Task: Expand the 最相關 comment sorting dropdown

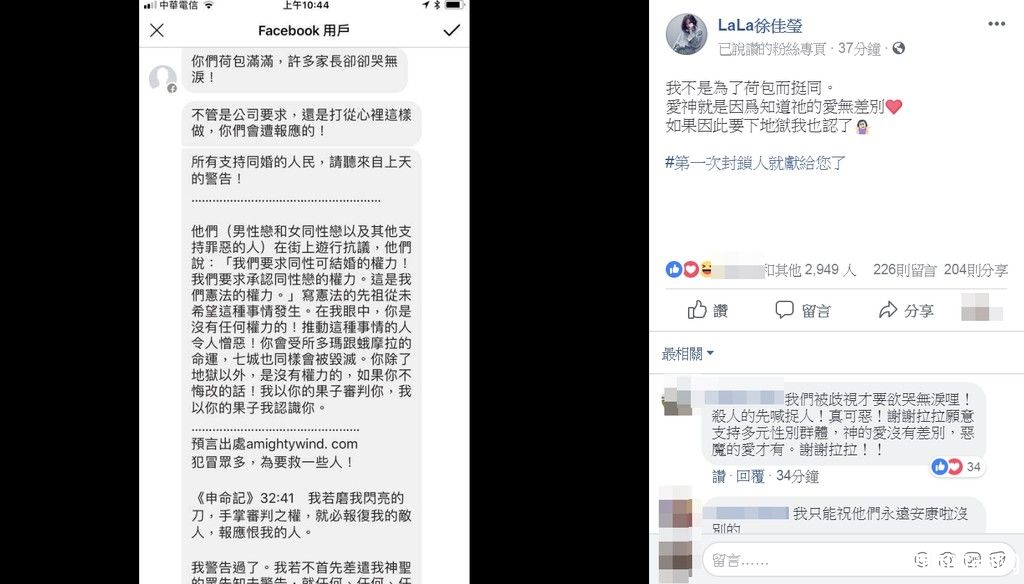Action: (x=688, y=354)
